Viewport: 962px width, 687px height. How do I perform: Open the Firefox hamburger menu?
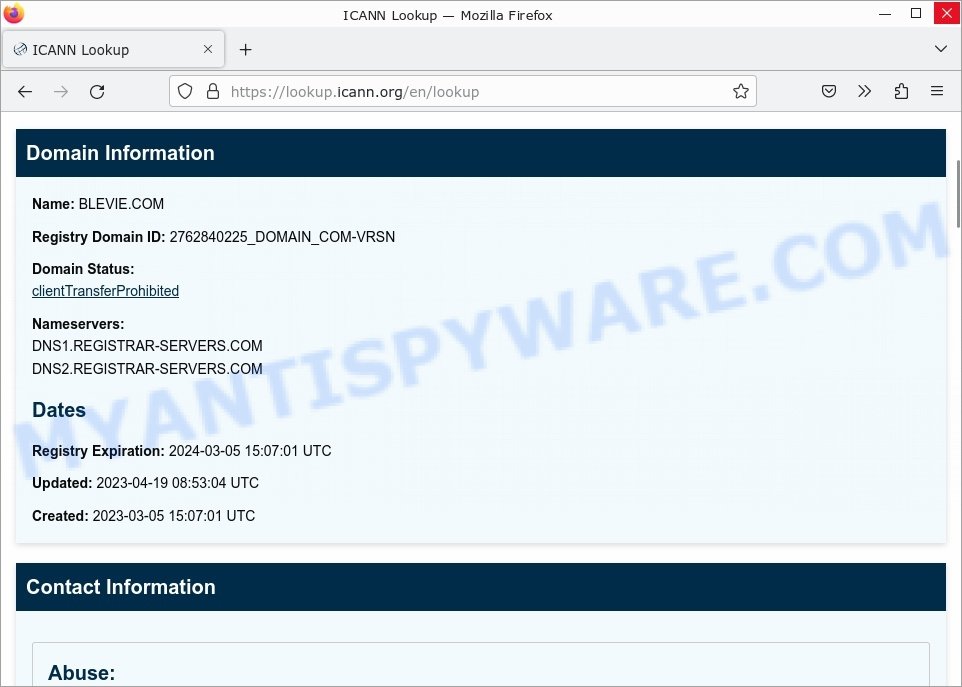click(937, 91)
